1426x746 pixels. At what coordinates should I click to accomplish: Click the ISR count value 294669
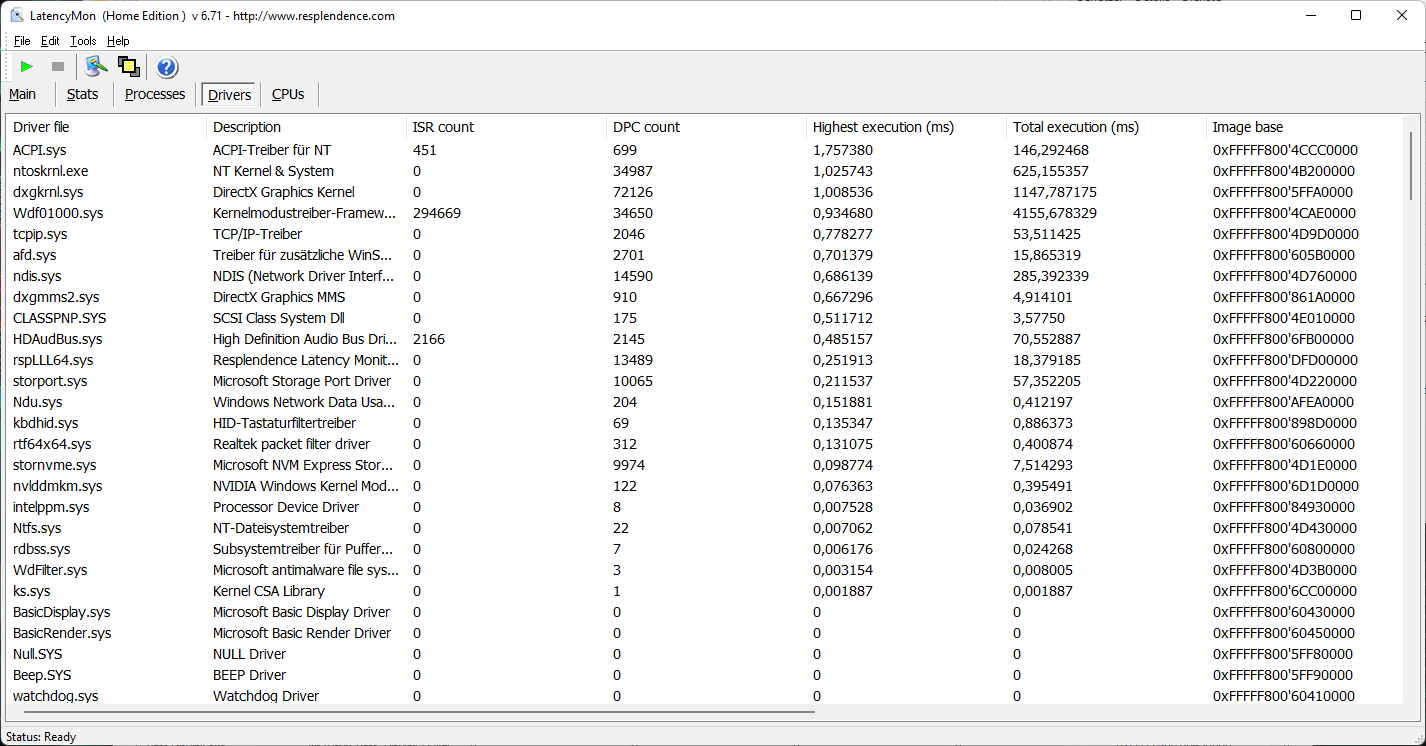[437, 213]
